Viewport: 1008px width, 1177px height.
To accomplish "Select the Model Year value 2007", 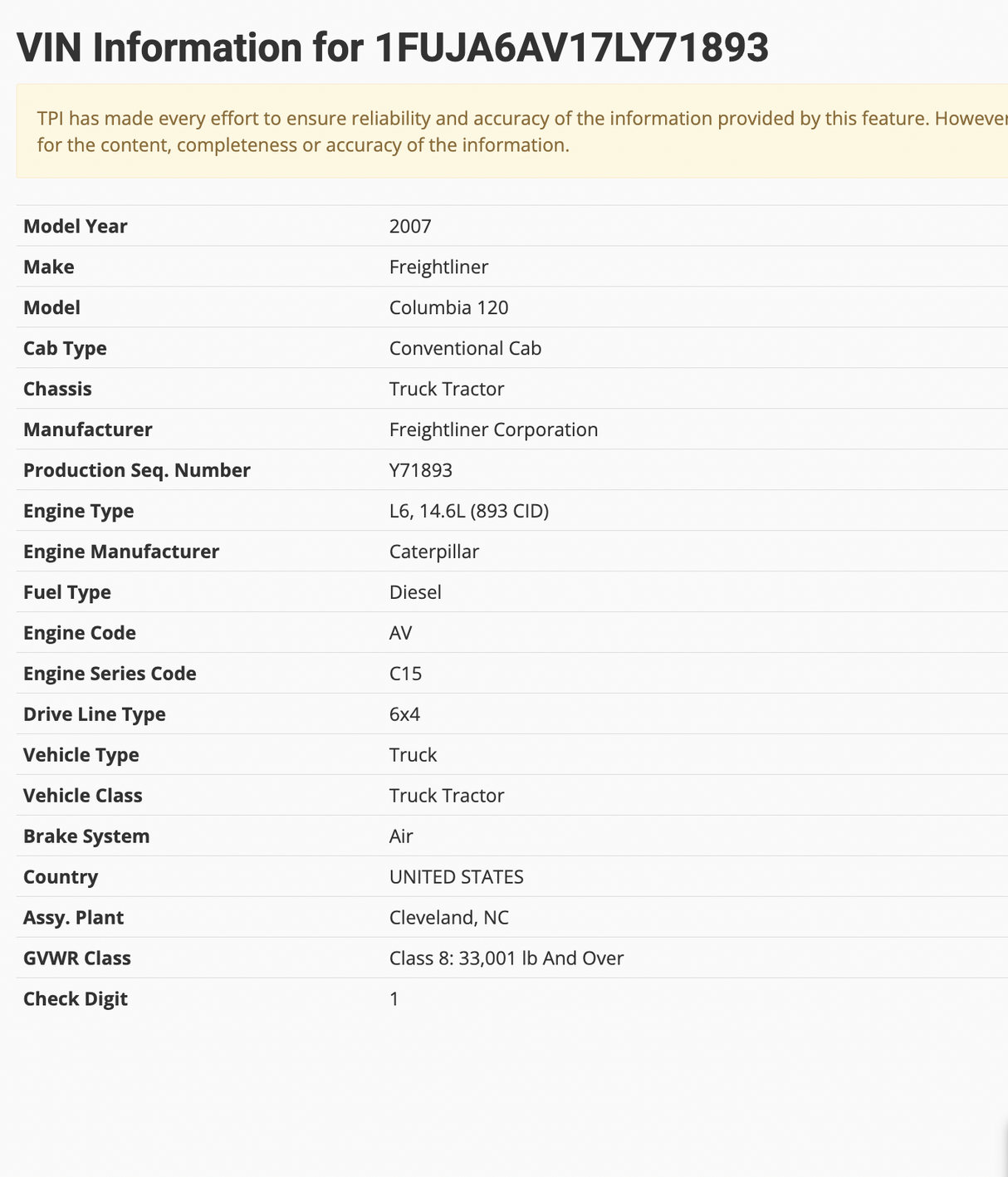I will click(x=410, y=226).
